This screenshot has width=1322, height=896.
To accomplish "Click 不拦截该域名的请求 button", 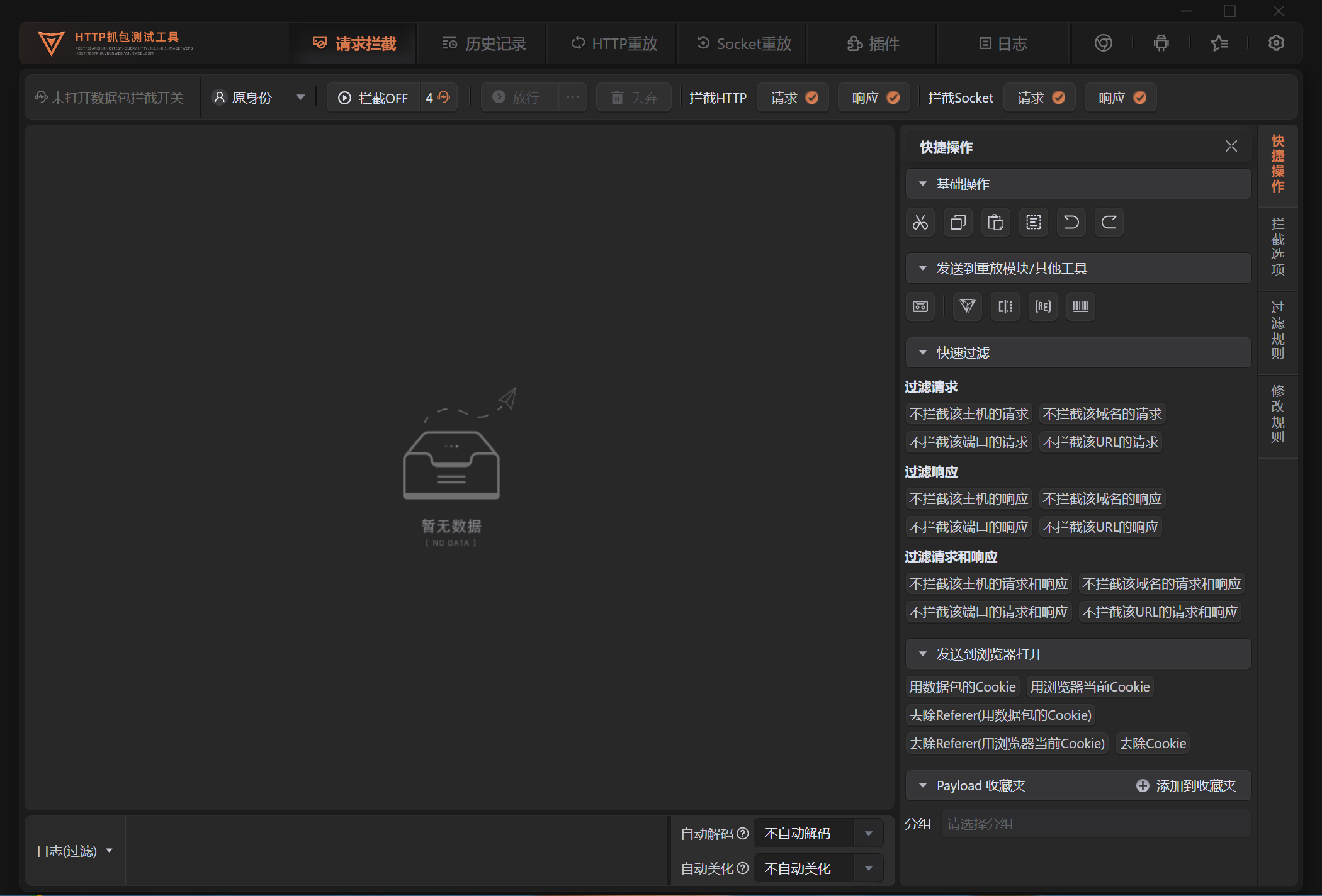I will [x=1102, y=414].
